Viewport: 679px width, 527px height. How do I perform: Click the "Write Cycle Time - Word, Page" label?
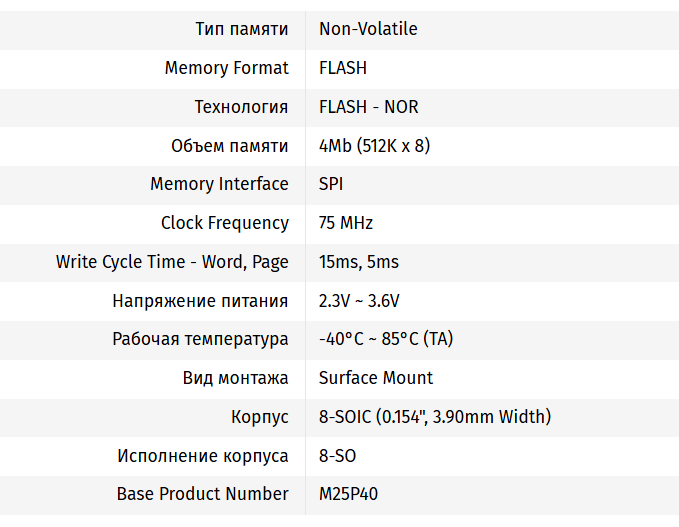click(x=172, y=262)
